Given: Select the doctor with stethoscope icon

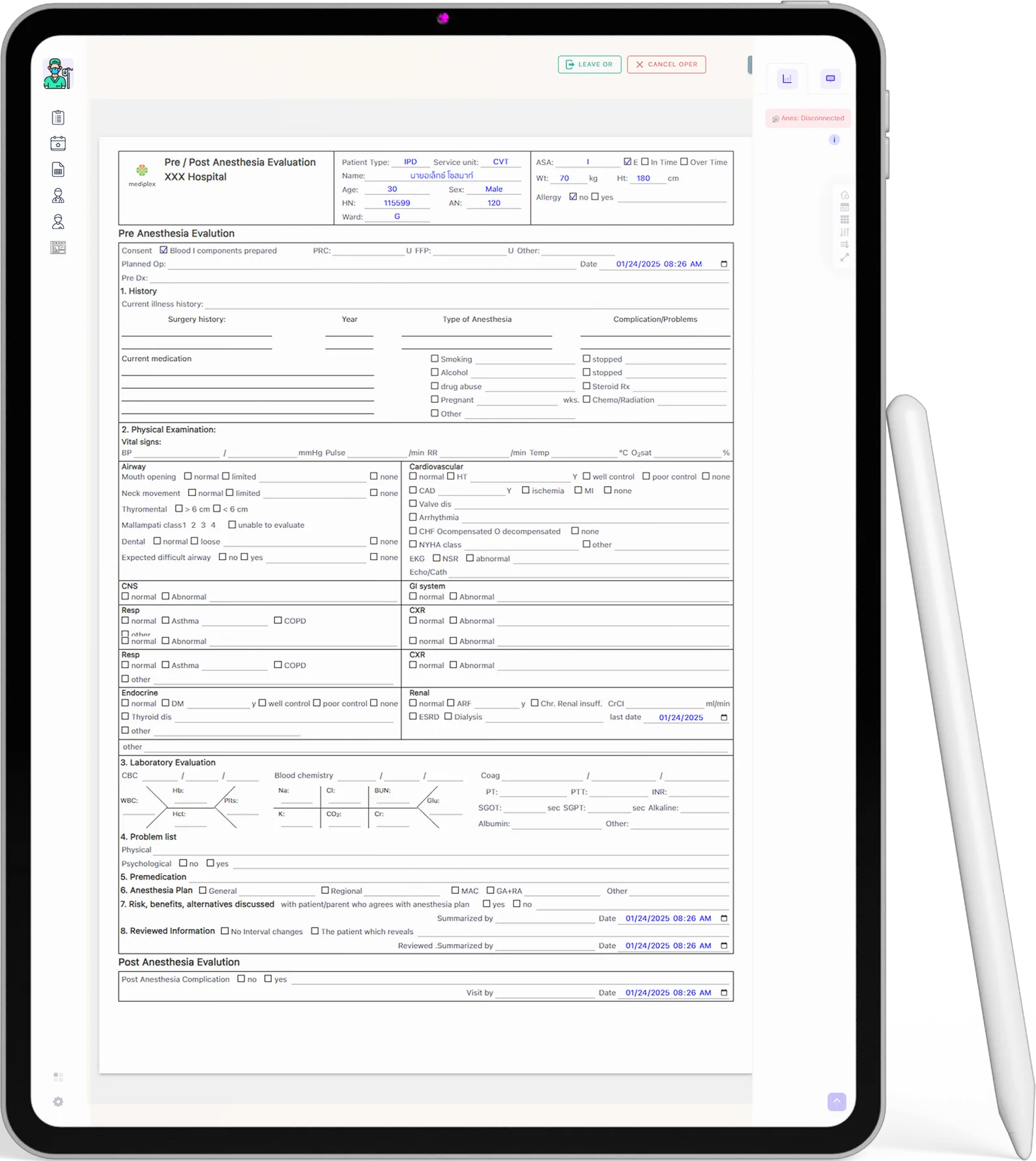Looking at the screenshot, I should coord(58,196).
